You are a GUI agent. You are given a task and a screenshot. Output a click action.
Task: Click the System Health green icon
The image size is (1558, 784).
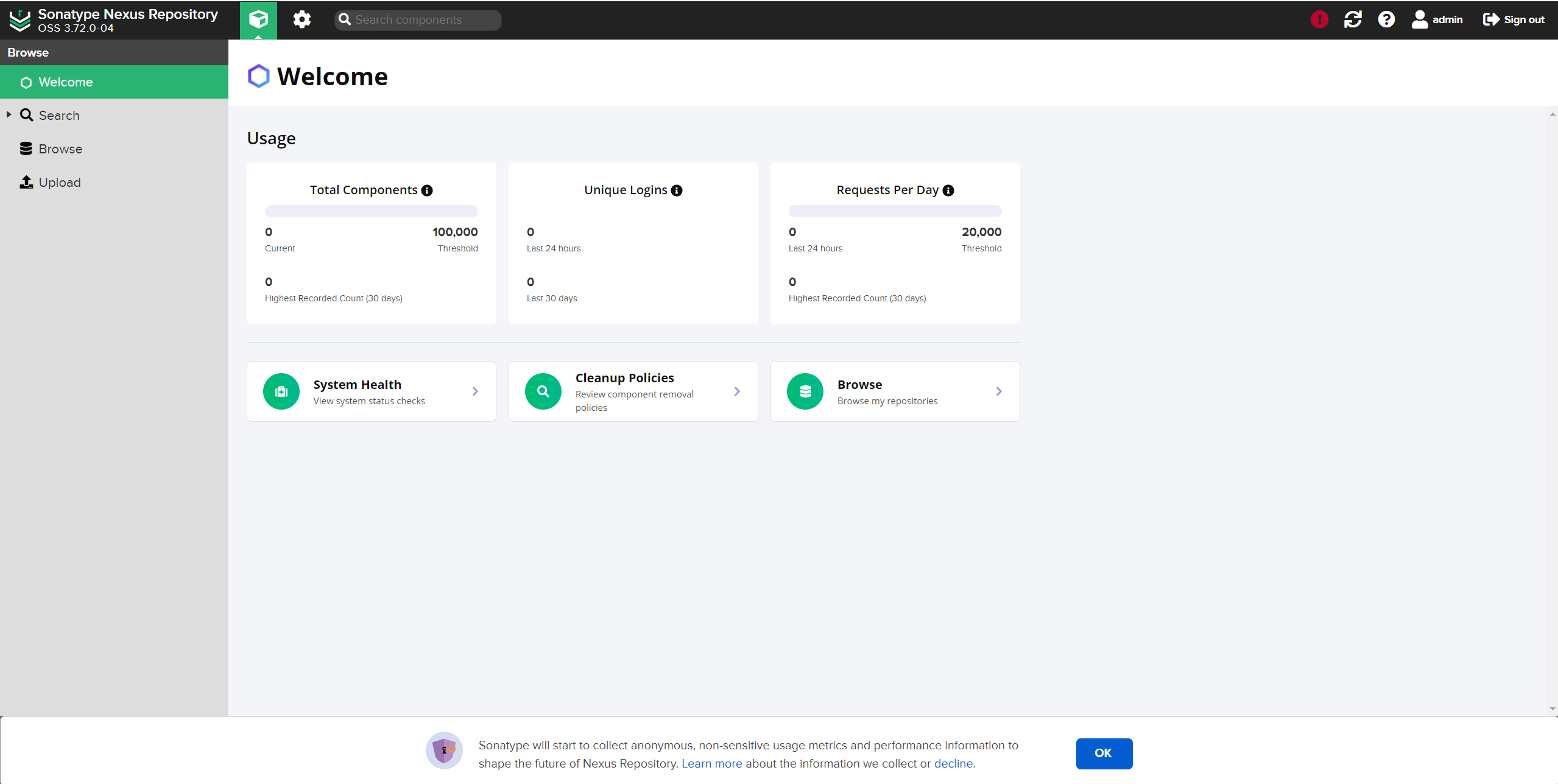tap(281, 391)
